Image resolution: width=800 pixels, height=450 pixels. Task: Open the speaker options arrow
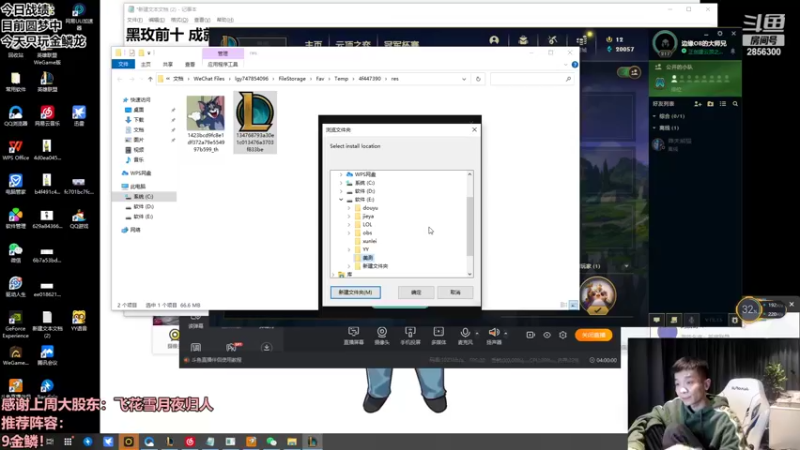click(x=506, y=334)
